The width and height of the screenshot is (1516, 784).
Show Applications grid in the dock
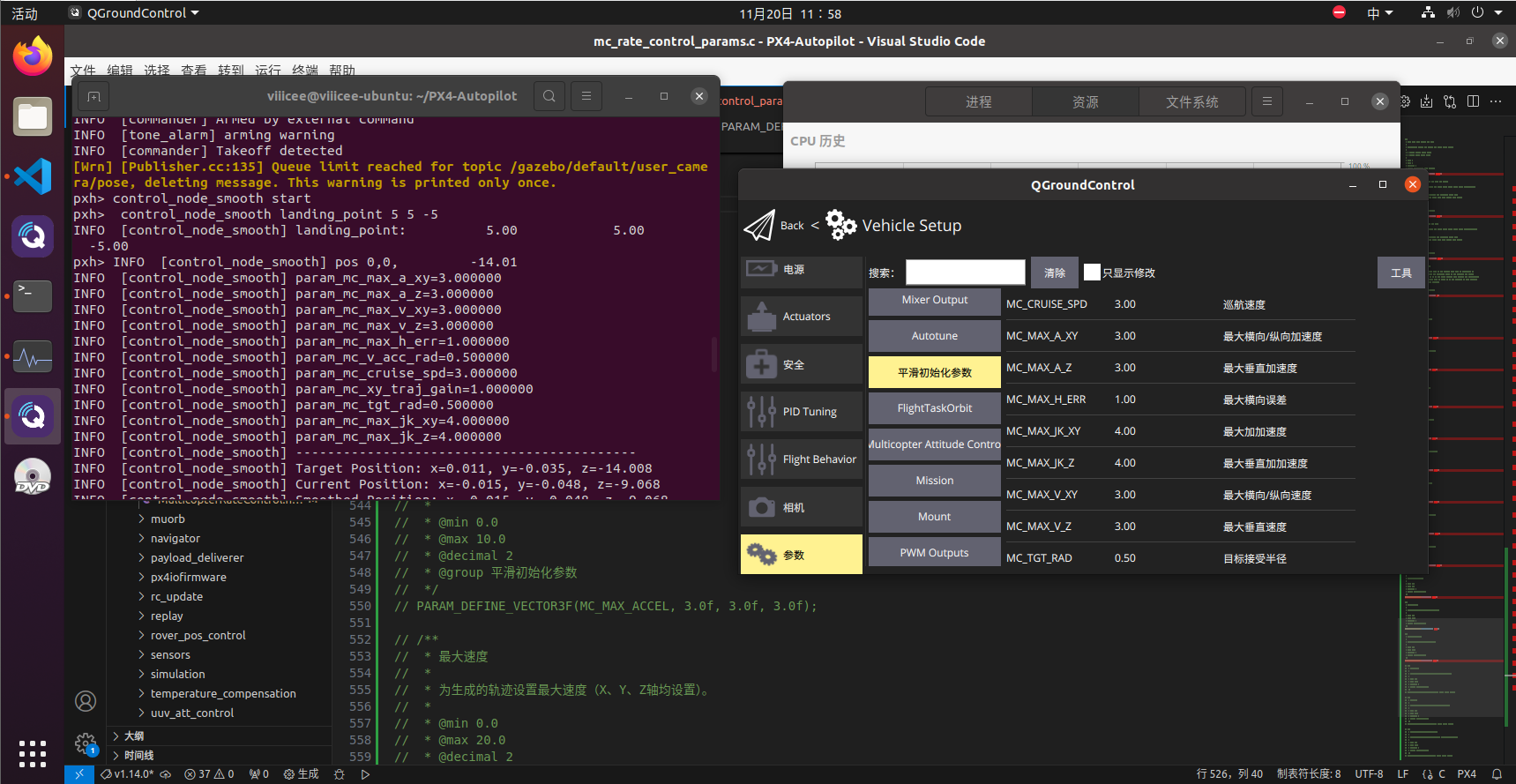point(33,754)
